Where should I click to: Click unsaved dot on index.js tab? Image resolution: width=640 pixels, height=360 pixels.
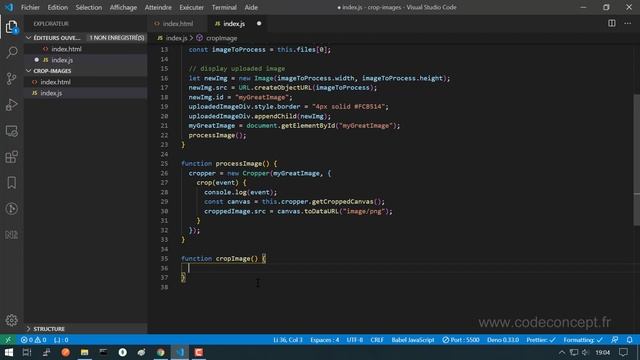[259, 24]
